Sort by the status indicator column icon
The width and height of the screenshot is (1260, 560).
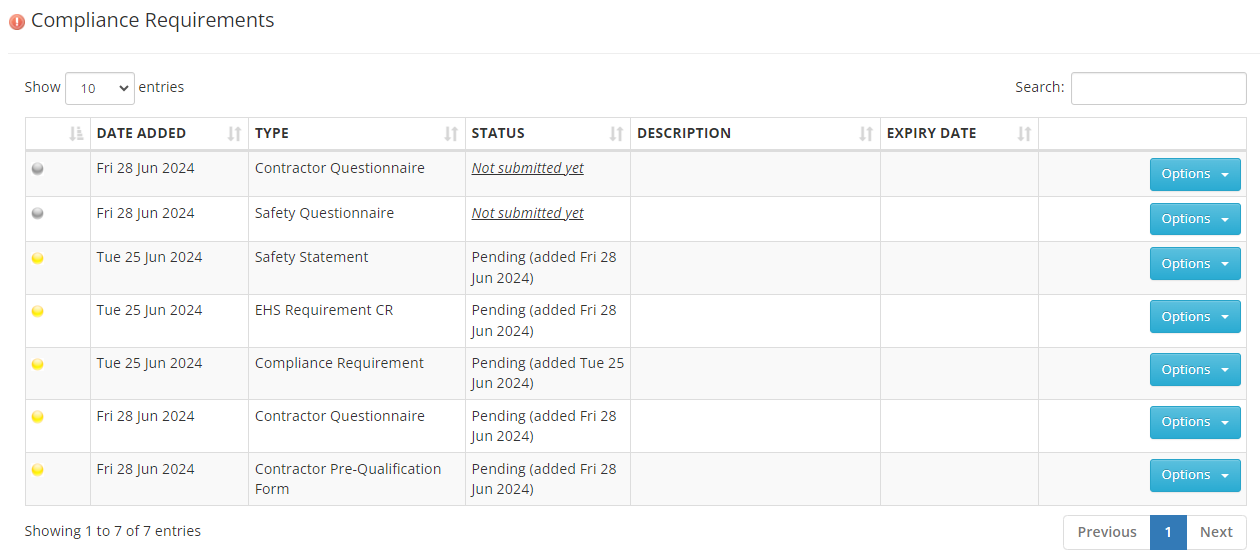pyautogui.click(x=77, y=134)
